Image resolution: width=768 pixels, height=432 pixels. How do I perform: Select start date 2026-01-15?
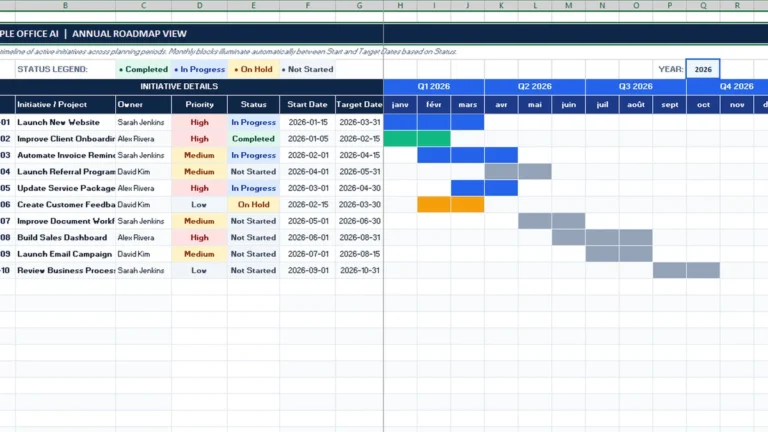pyautogui.click(x=308, y=122)
